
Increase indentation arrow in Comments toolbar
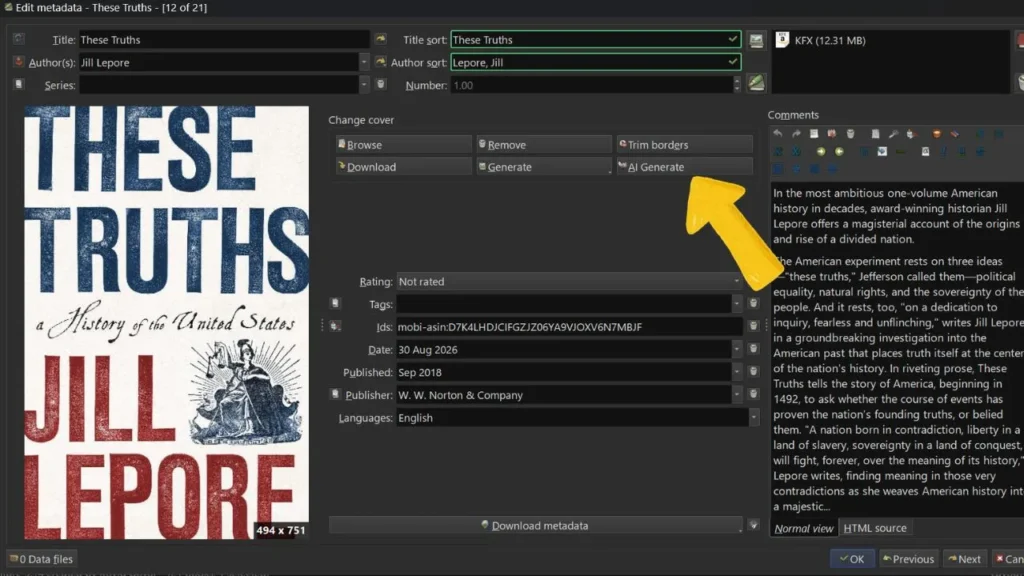(x=821, y=152)
